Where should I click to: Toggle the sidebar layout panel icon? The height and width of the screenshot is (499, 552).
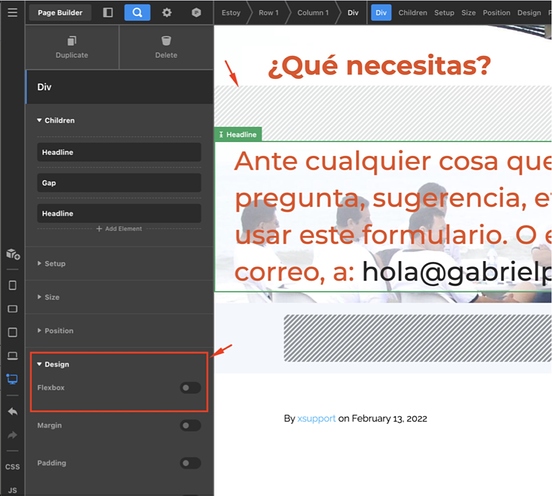108,13
